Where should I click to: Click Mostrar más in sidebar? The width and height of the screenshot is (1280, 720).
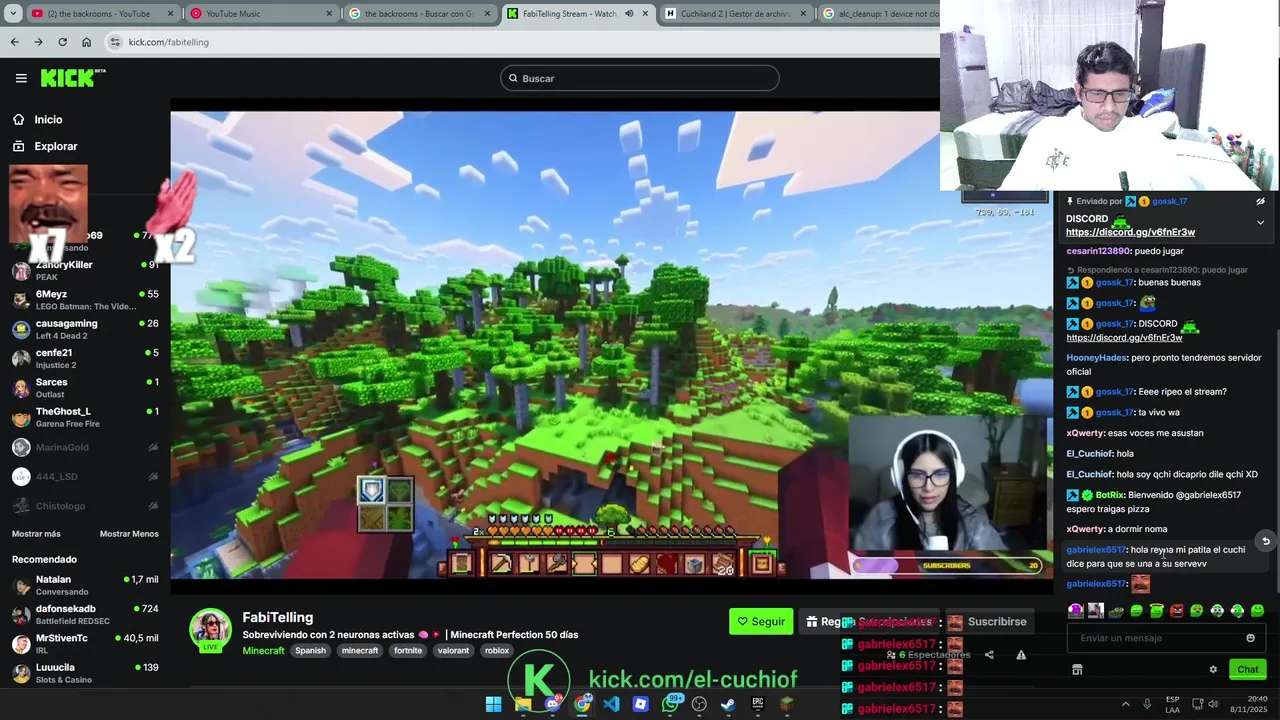point(36,534)
